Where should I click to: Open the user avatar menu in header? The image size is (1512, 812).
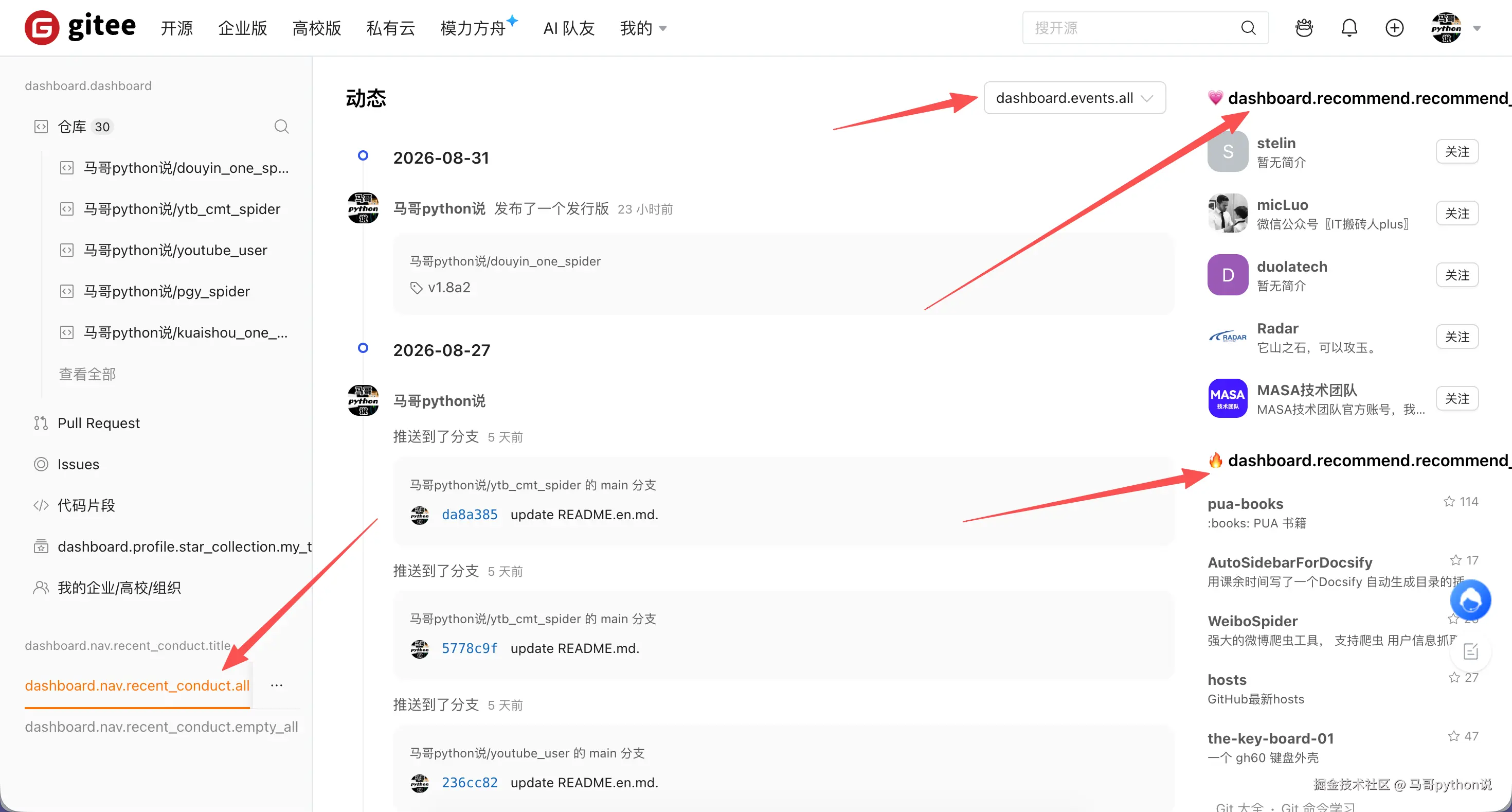pos(1446,28)
